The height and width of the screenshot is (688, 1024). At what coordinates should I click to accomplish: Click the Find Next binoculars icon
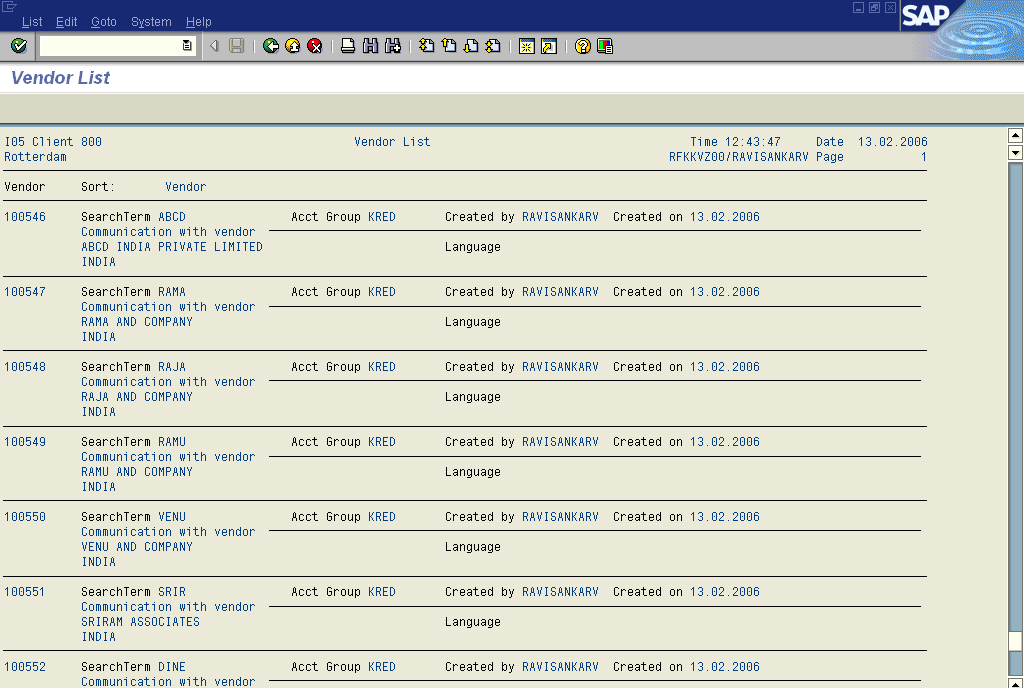point(392,46)
